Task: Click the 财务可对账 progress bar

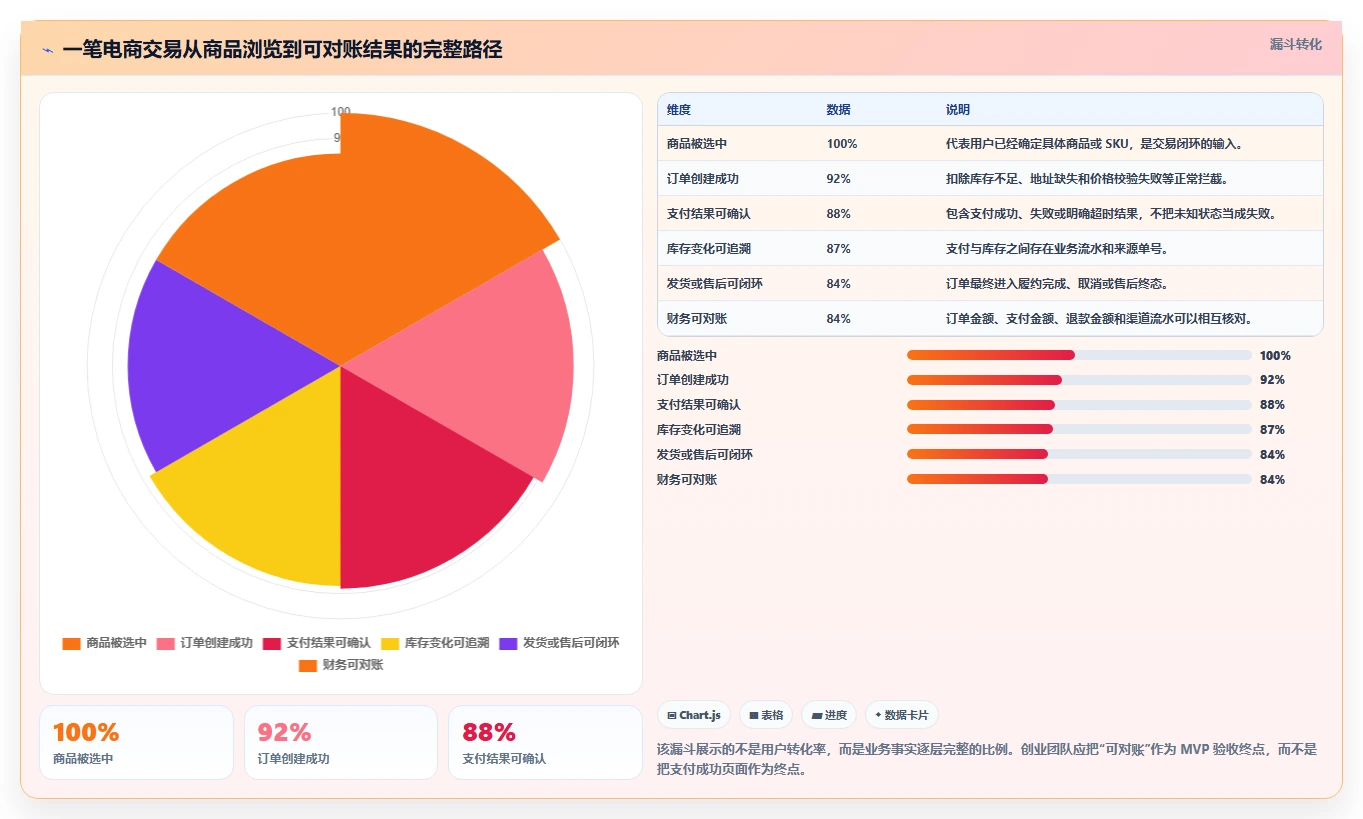Action: (1079, 479)
